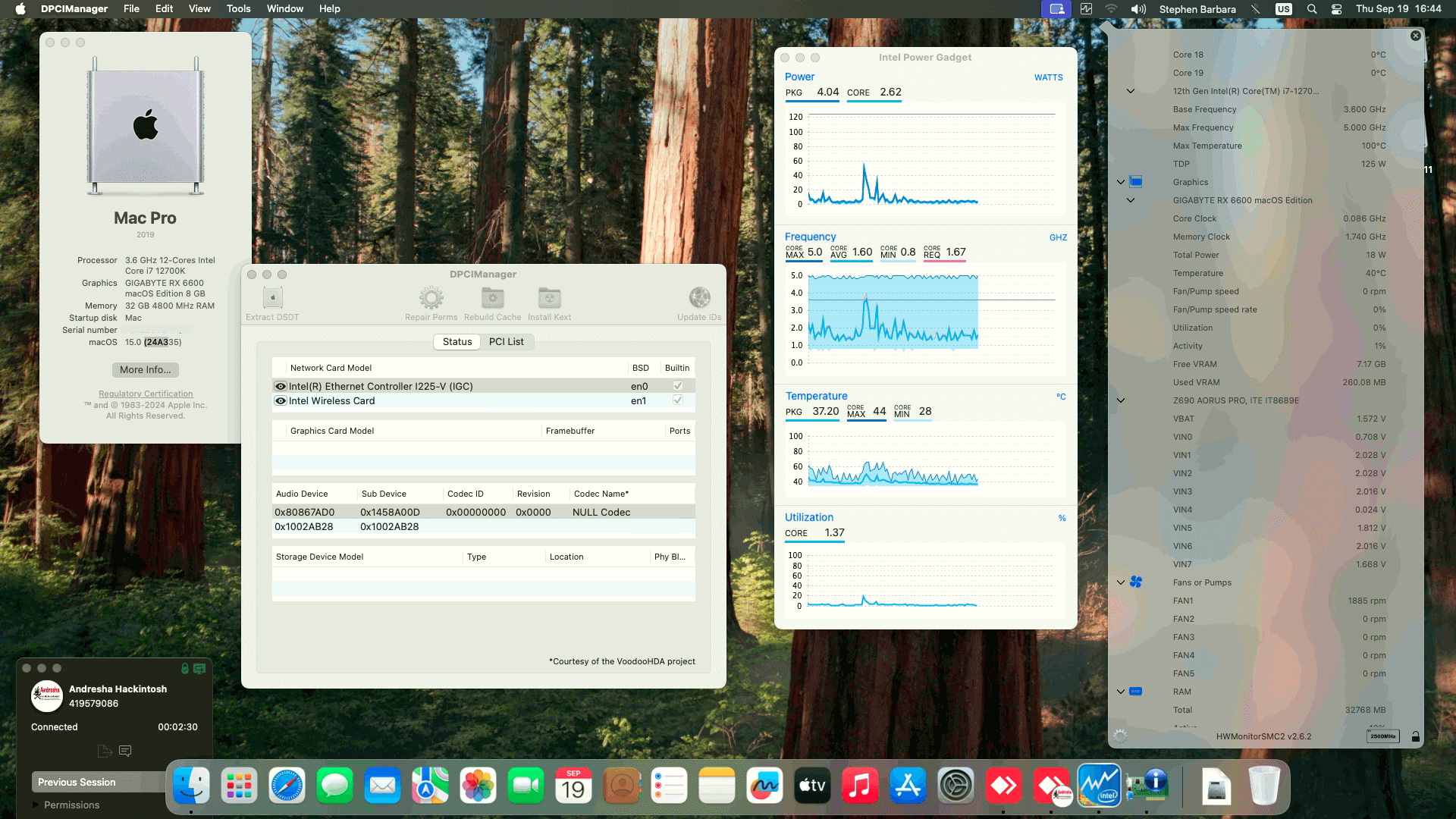
Task: Toggle the Builtin checkbox for en0 Ethernet
Action: [676, 385]
